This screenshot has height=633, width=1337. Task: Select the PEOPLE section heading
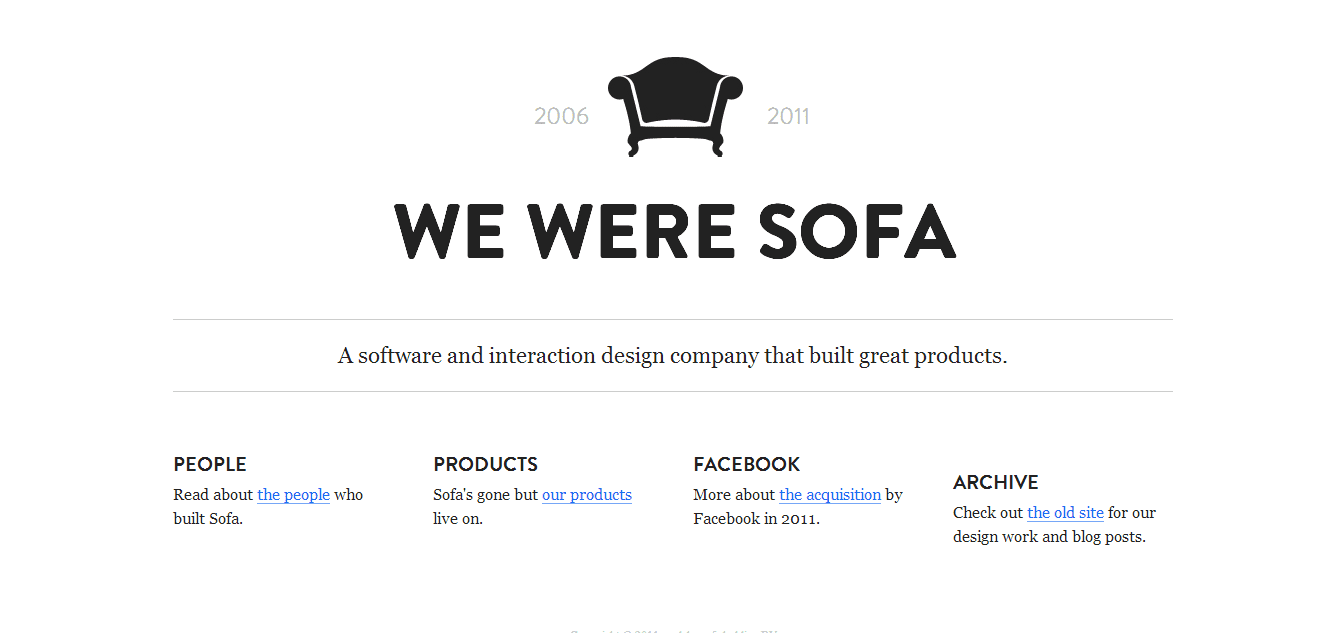point(210,464)
